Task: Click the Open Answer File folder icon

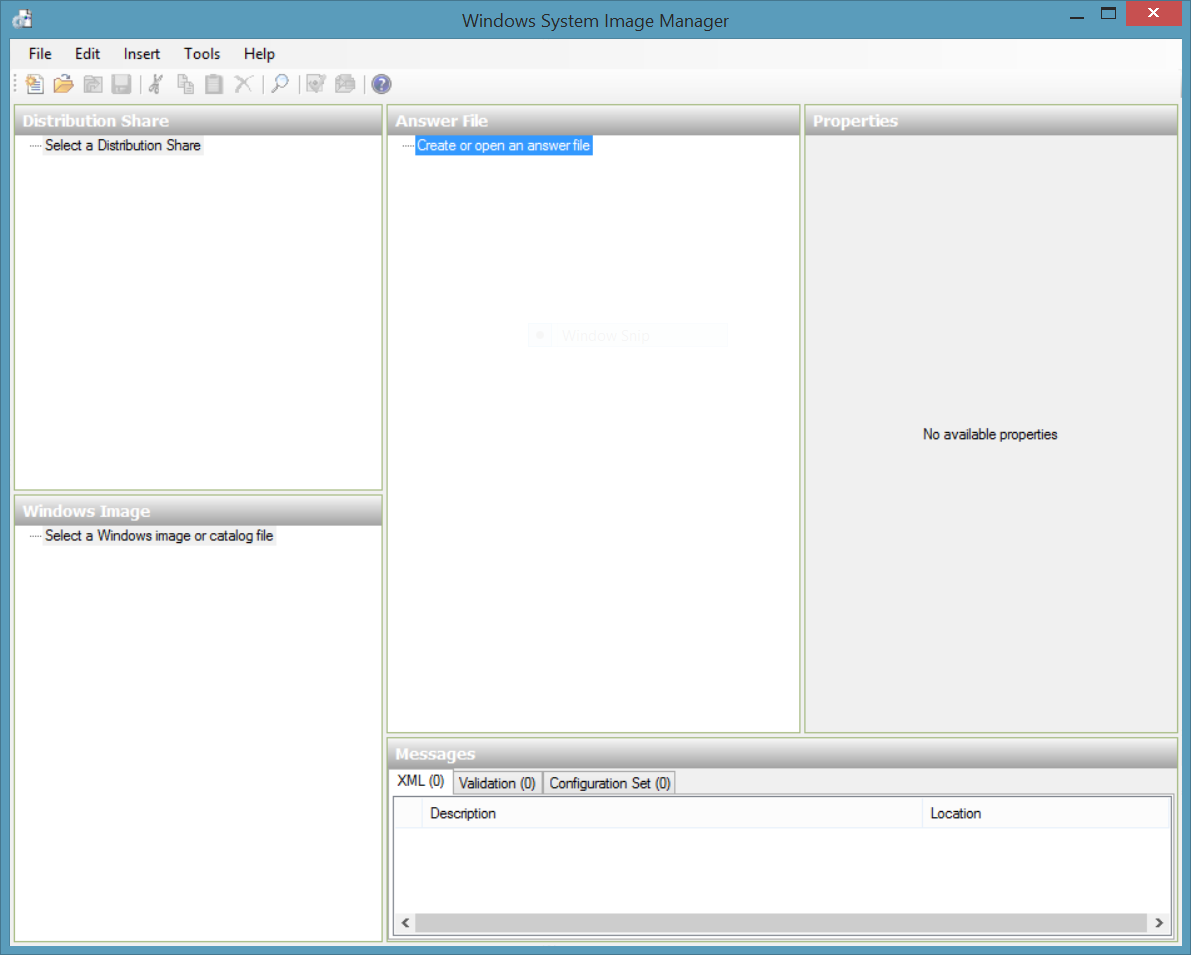Action: tap(64, 84)
